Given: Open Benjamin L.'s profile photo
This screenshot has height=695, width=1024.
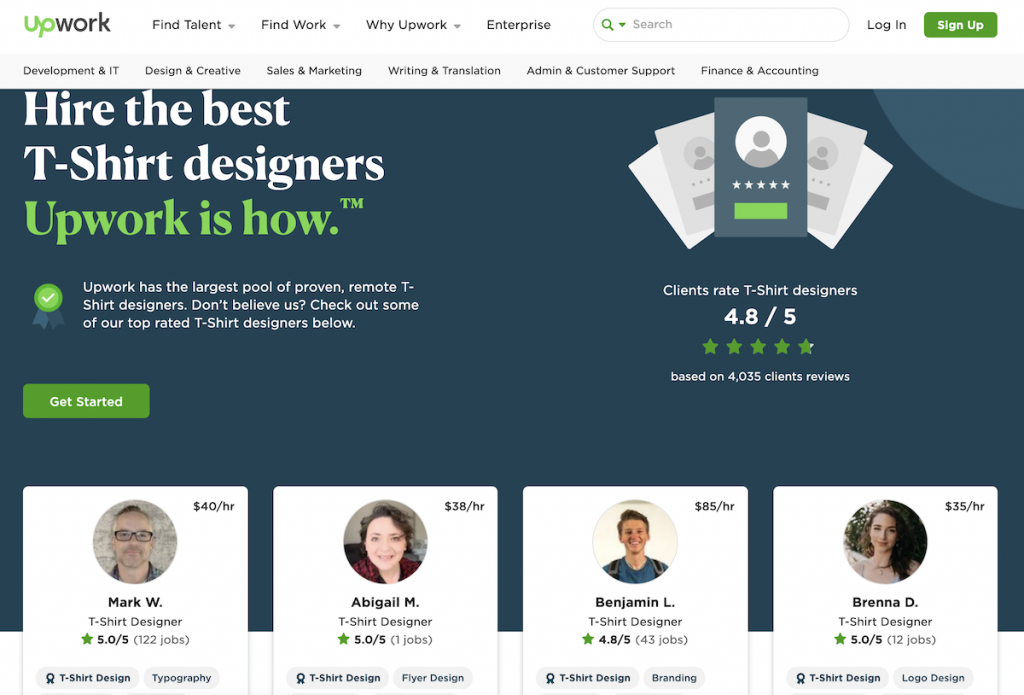Looking at the screenshot, I should click(635, 542).
